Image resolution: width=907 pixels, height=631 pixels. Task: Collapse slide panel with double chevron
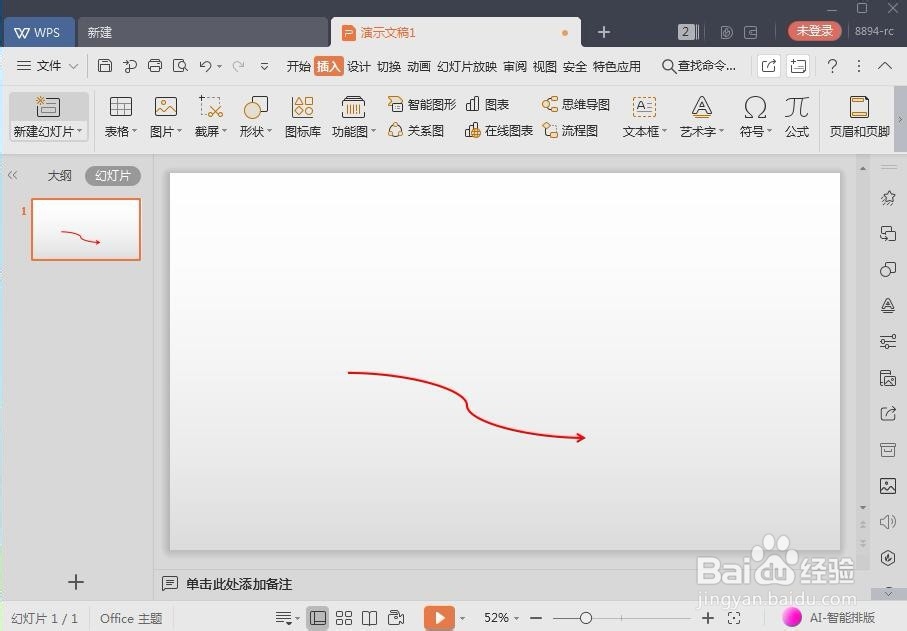[x=13, y=175]
